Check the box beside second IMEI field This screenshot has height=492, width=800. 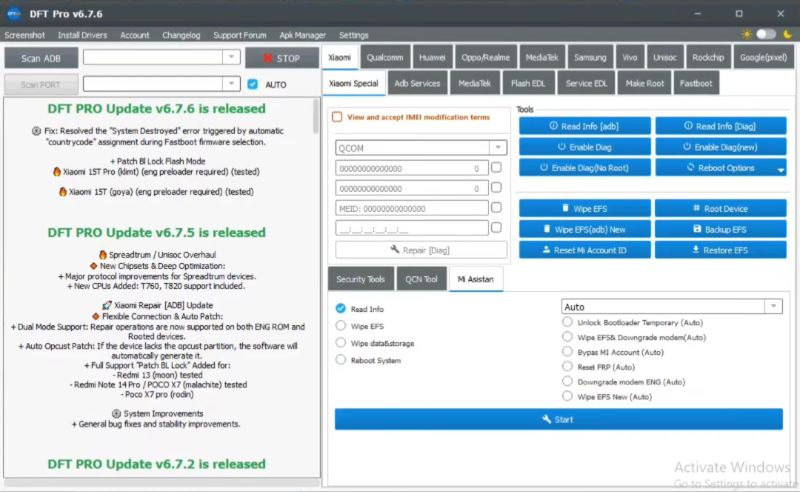(496, 187)
